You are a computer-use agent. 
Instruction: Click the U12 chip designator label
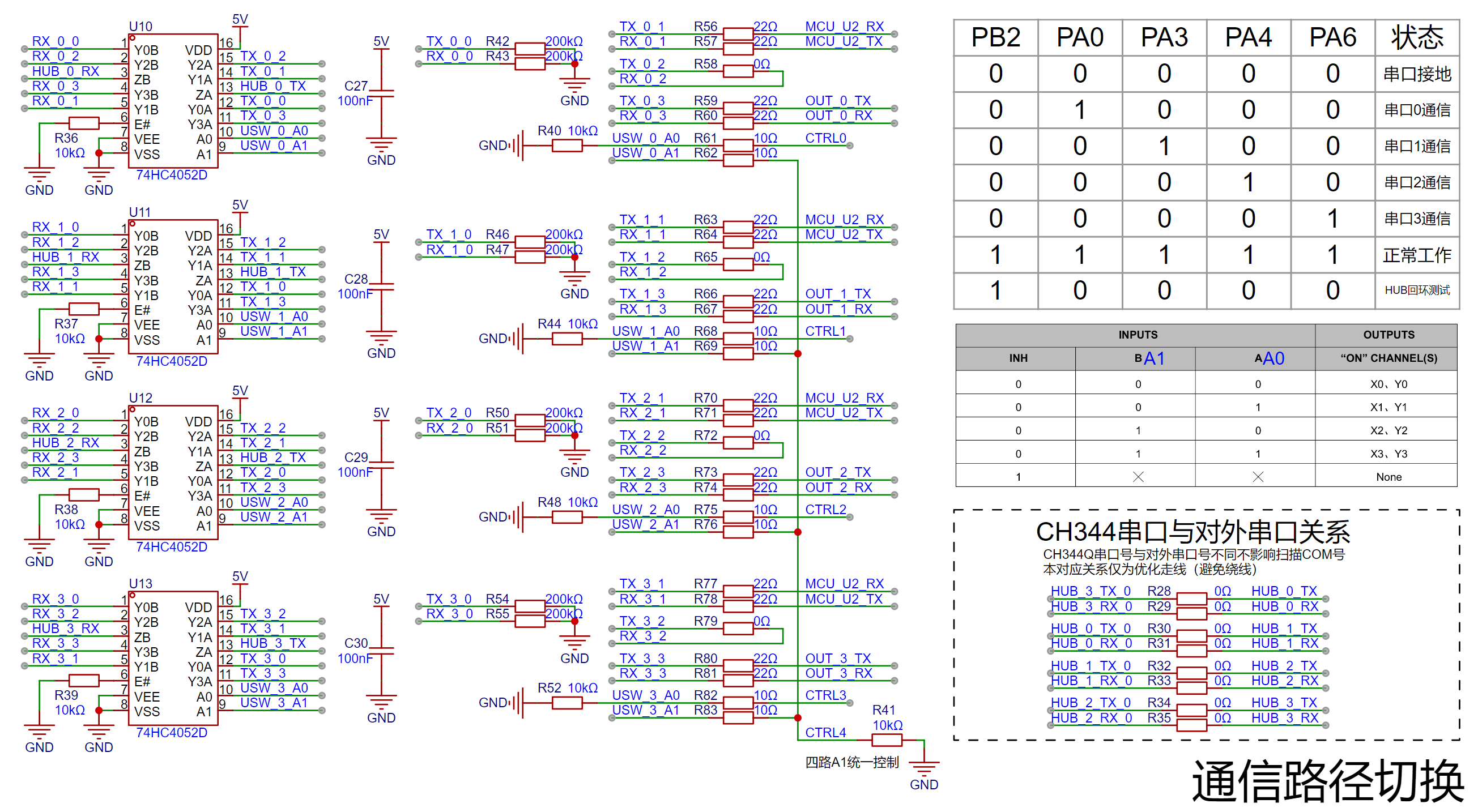click(140, 398)
